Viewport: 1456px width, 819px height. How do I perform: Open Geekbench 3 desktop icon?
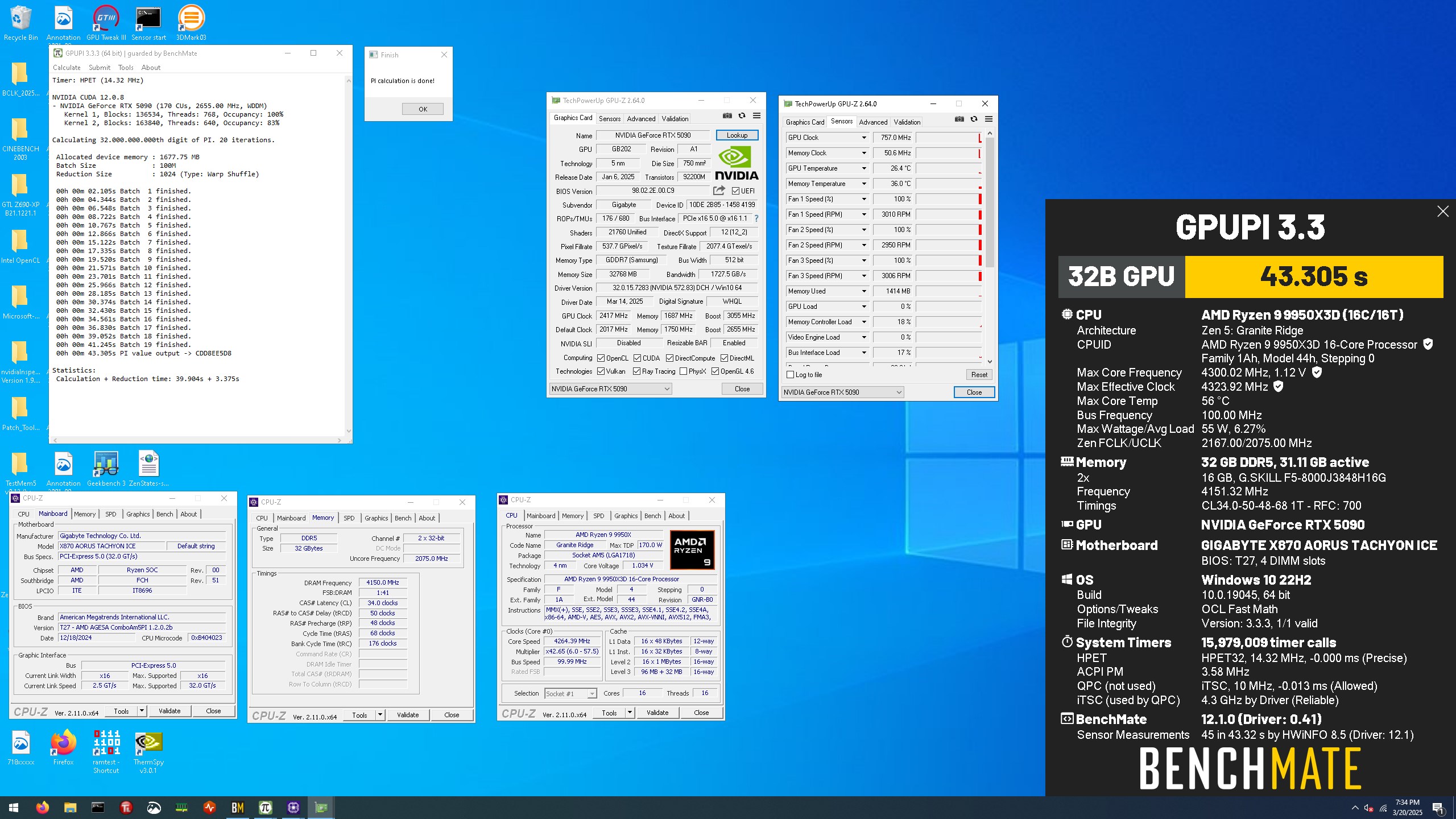coord(106,469)
